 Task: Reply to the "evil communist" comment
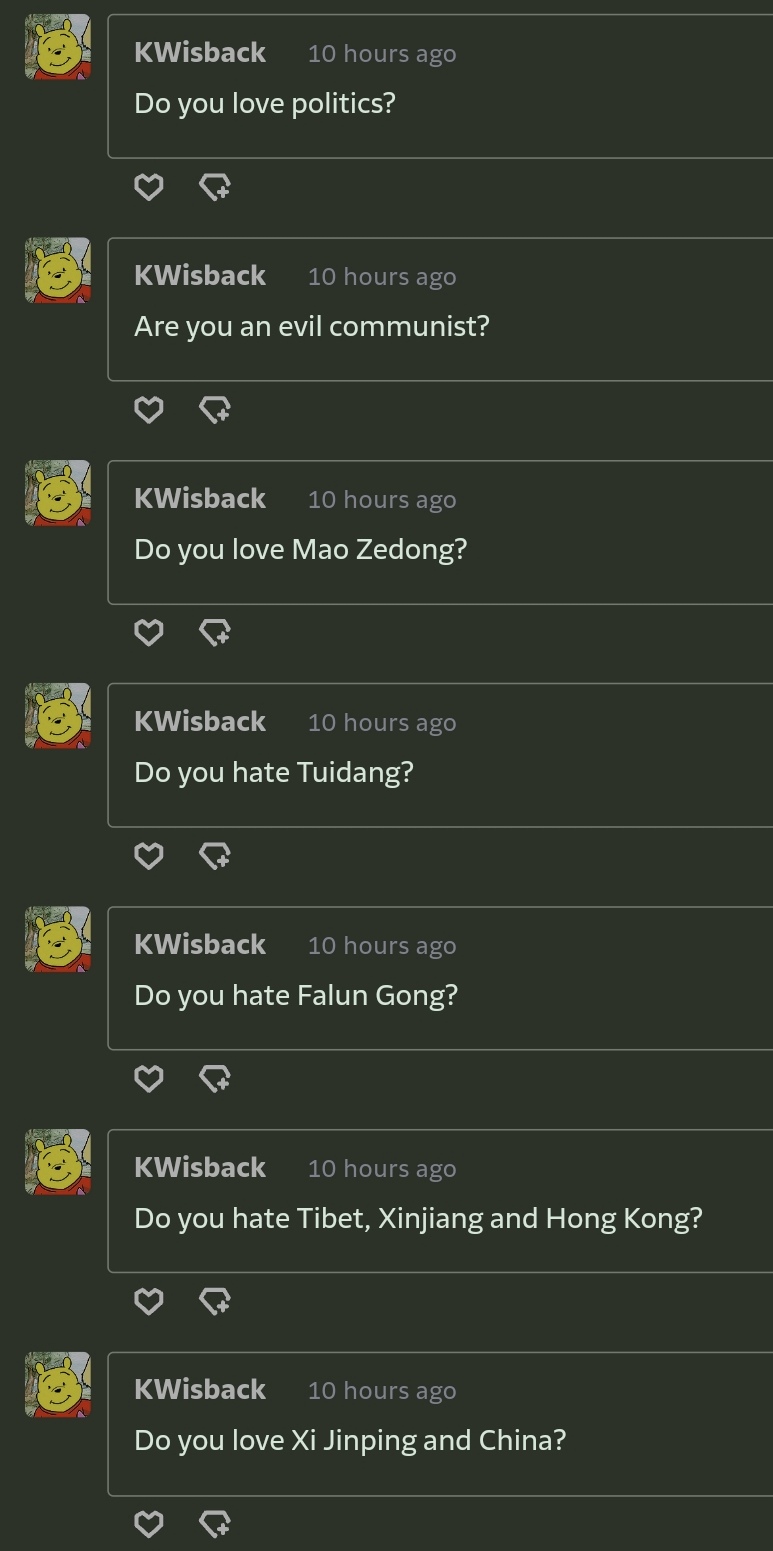pos(215,410)
